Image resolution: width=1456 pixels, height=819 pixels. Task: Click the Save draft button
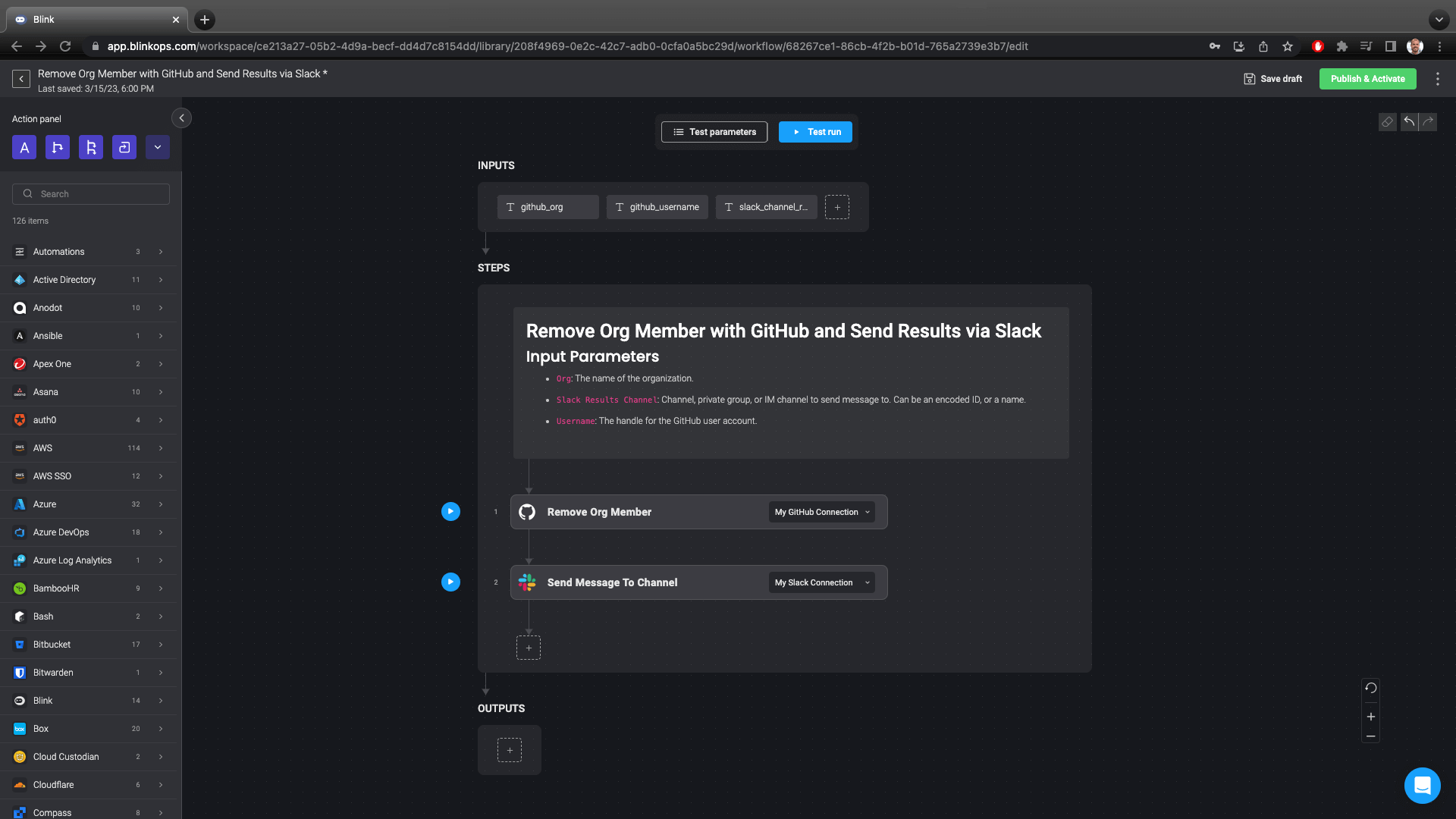pyautogui.click(x=1273, y=79)
